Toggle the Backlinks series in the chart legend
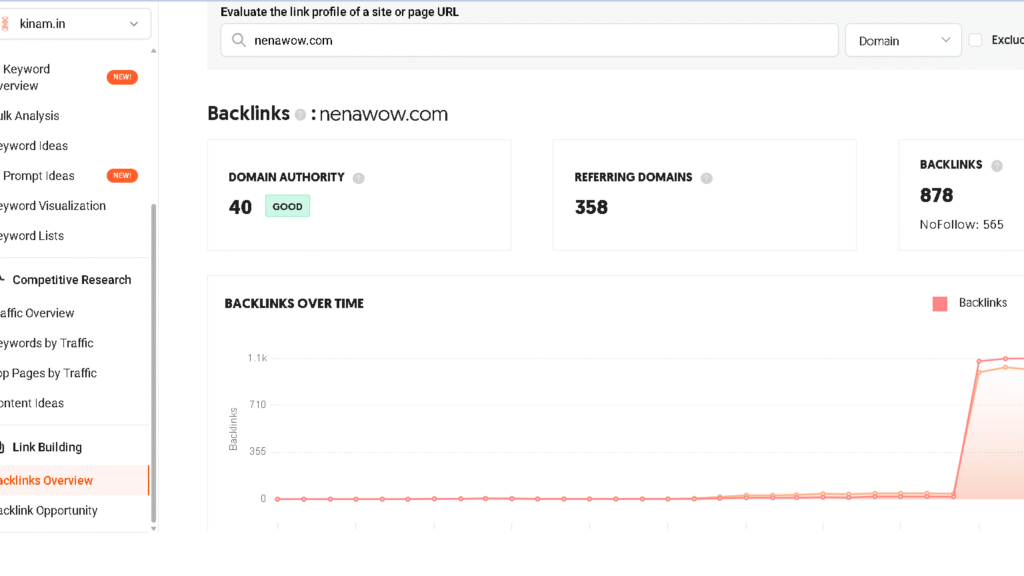This screenshot has height=576, width=1024. [x=982, y=302]
